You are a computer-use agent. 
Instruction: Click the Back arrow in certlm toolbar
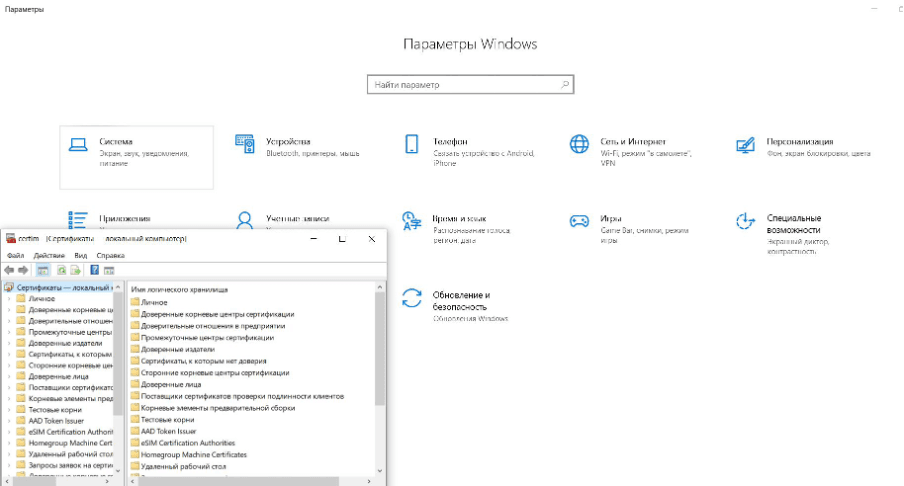point(9,270)
